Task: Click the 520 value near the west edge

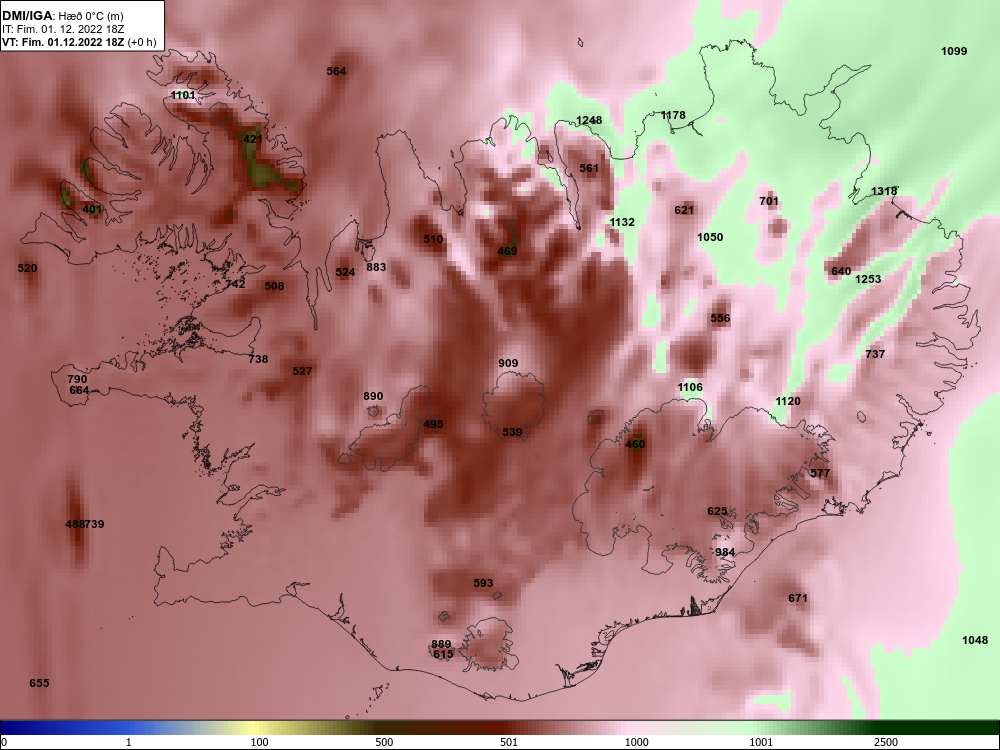Action: pos(27,268)
